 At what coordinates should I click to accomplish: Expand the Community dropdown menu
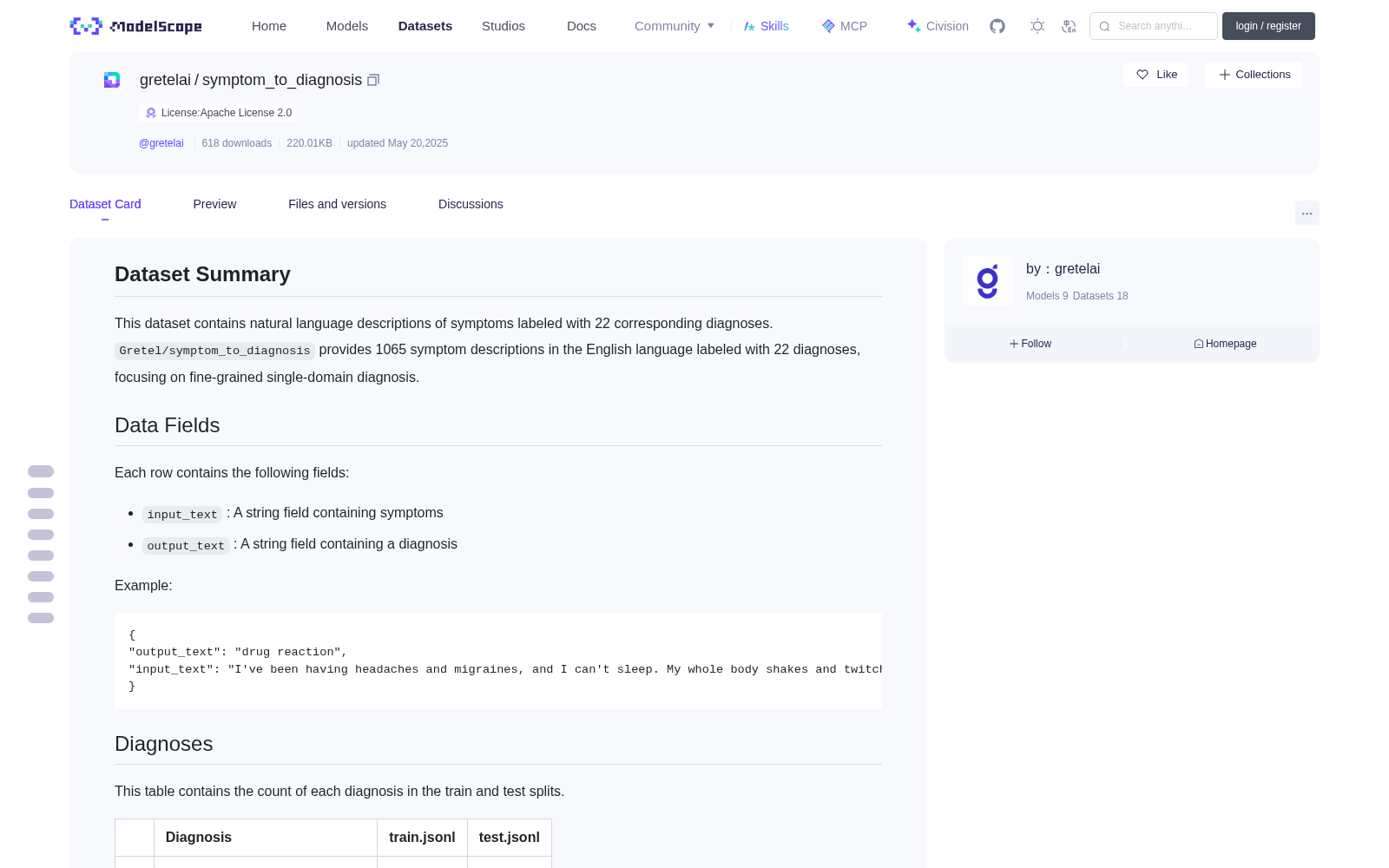[x=675, y=26]
